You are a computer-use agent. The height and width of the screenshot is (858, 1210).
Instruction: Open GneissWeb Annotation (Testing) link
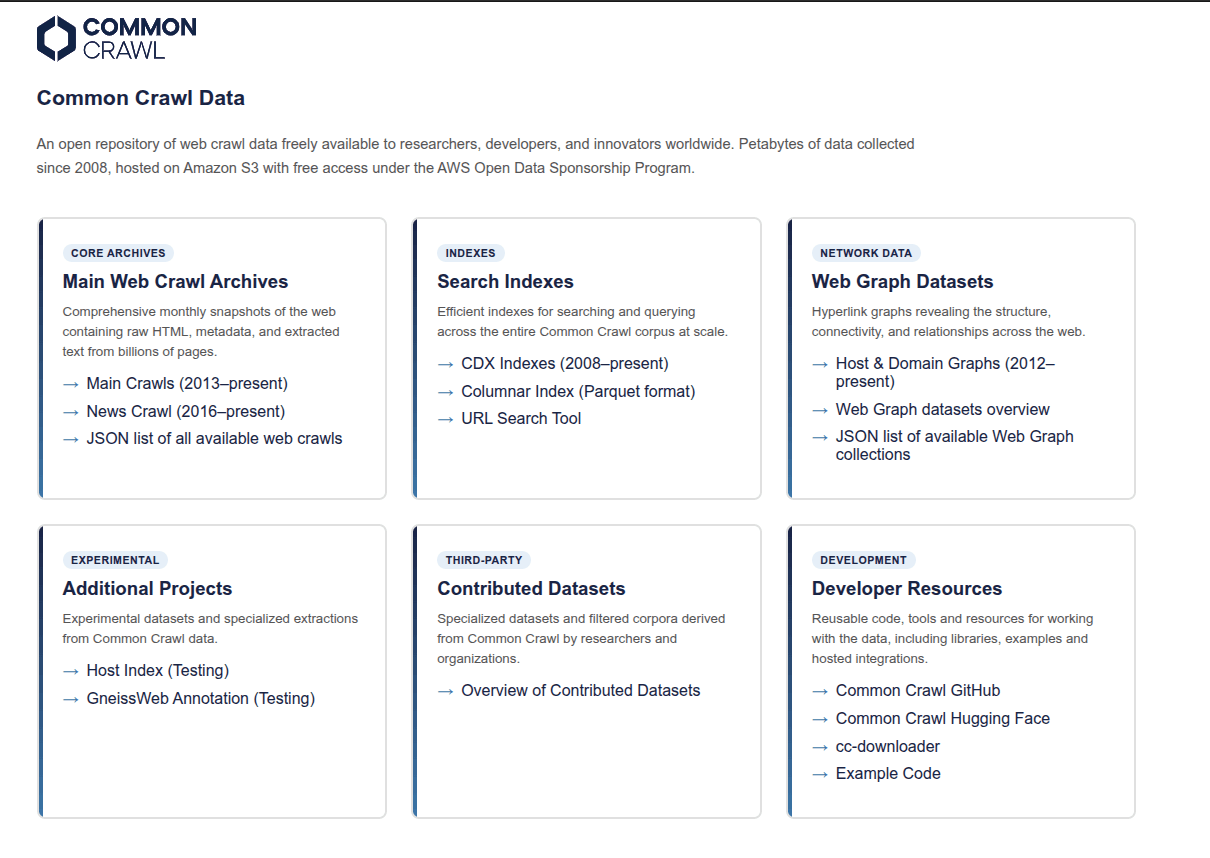pyautogui.click(x=201, y=699)
